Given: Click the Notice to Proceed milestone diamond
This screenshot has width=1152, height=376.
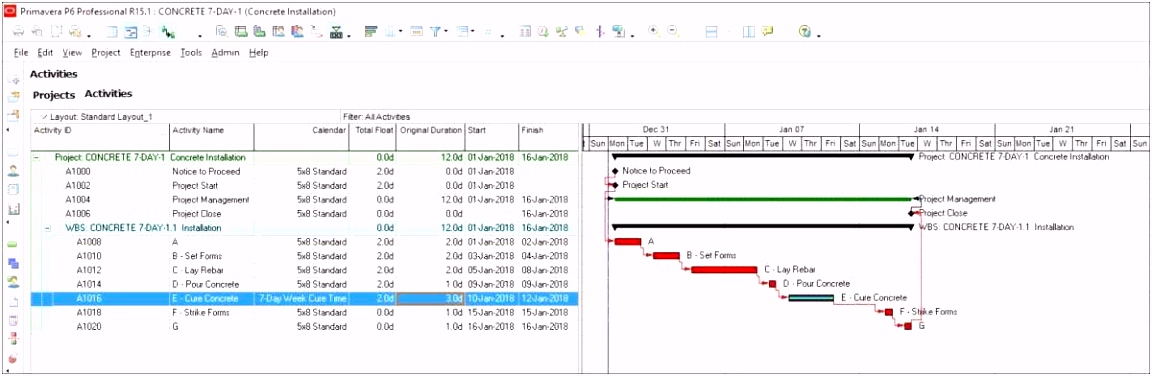Looking at the screenshot, I should click(614, 171).
